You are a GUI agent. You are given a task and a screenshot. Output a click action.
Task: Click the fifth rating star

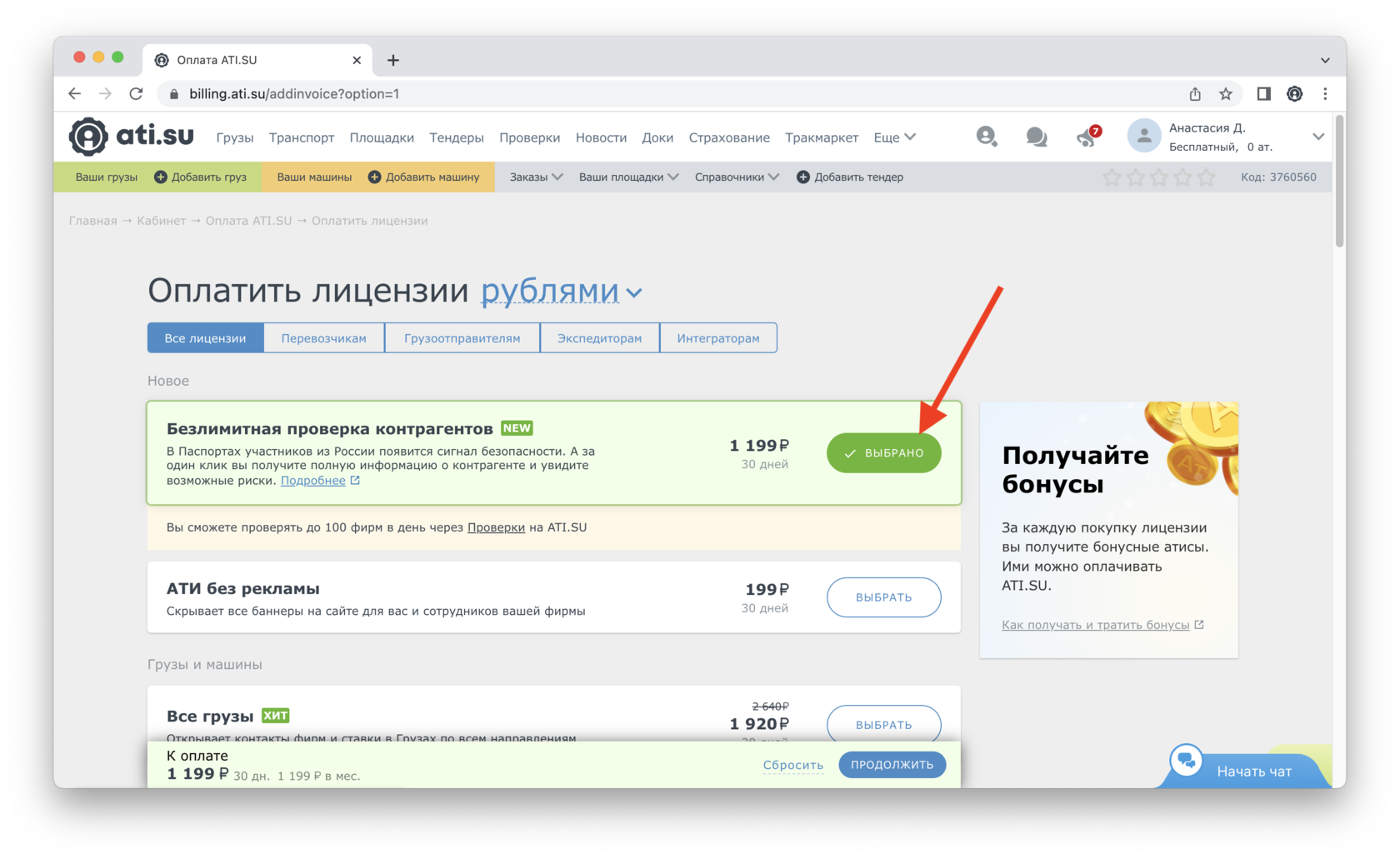1206,177
